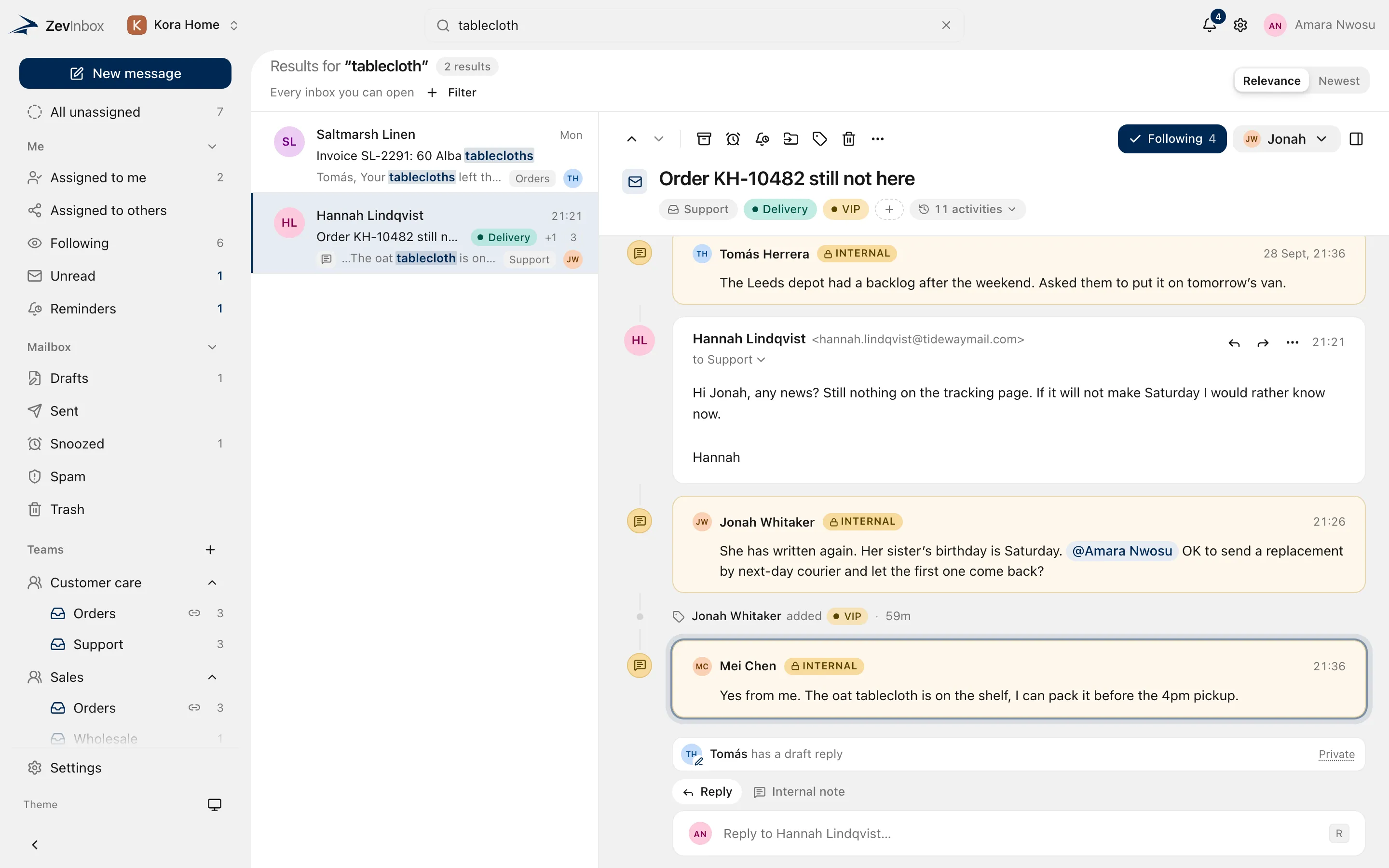
Task: Click New message button
Action: [x=125, y=73]
